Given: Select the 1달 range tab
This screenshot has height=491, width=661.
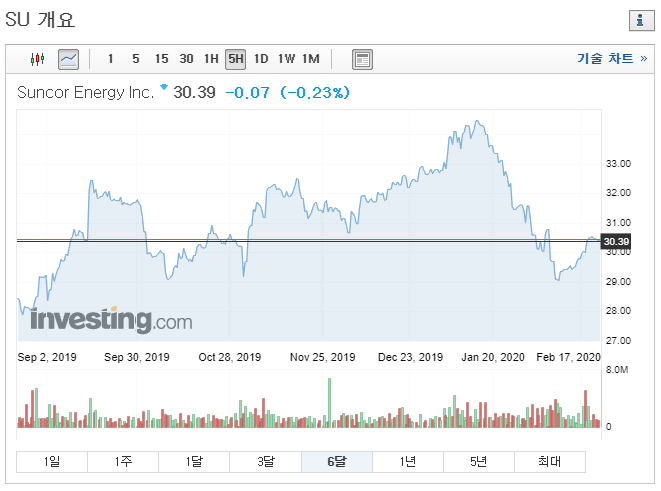Looking at the screenshot, I should pyautogui.click(x=194, y=461).
